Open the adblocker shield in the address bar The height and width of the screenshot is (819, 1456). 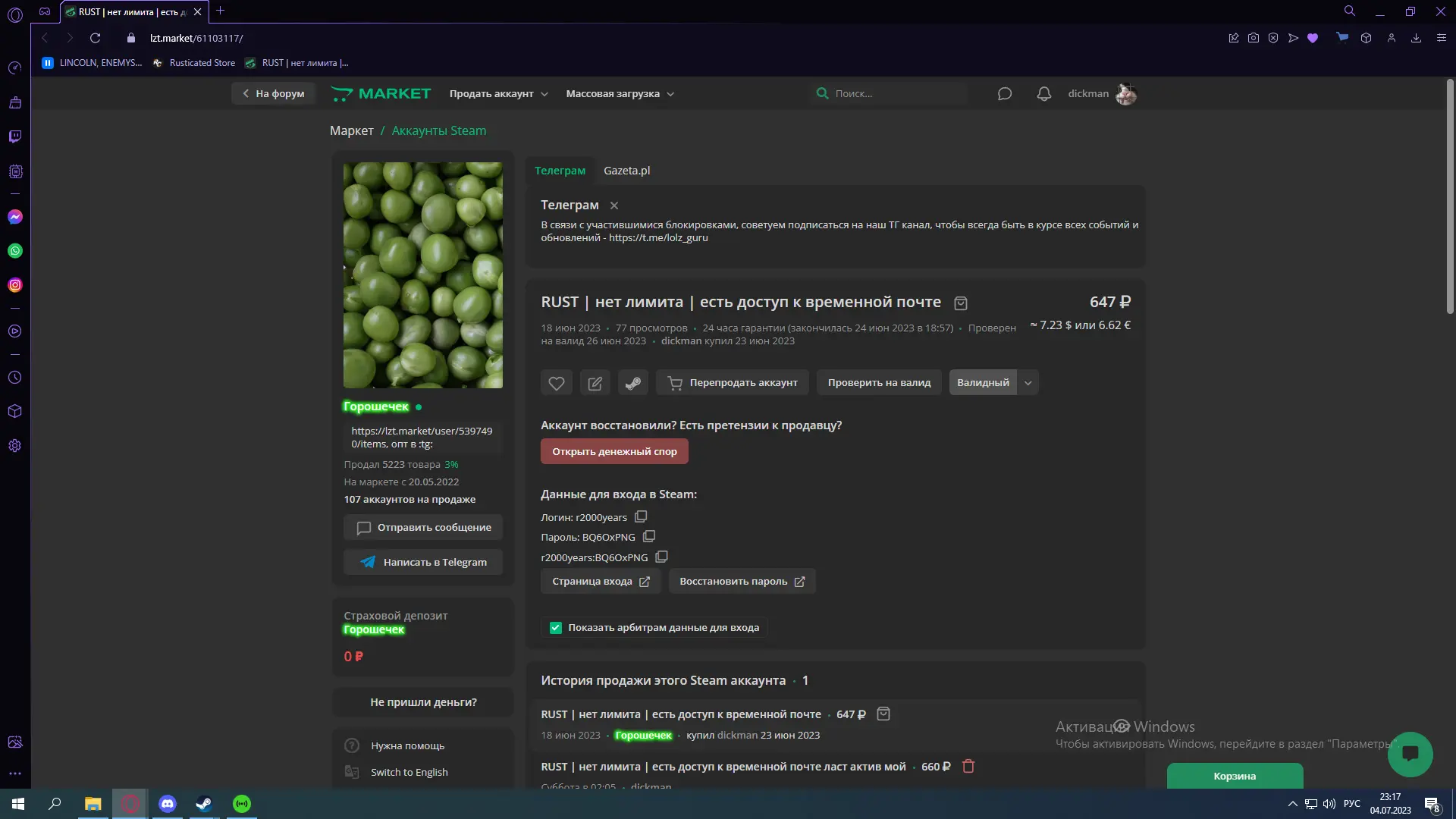pyautogui.click(x=1273, y=38)
